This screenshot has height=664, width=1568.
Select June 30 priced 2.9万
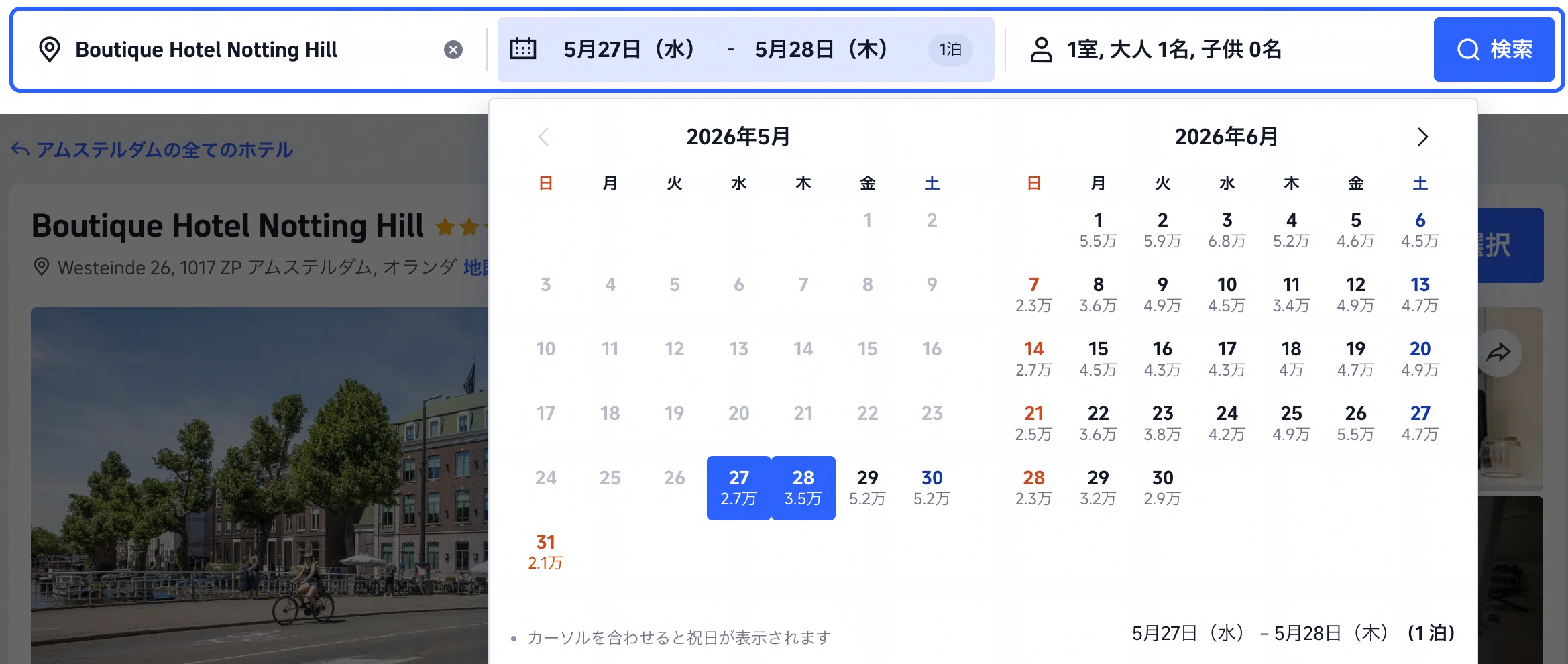pyautogui.click(x=1163, y=488)
